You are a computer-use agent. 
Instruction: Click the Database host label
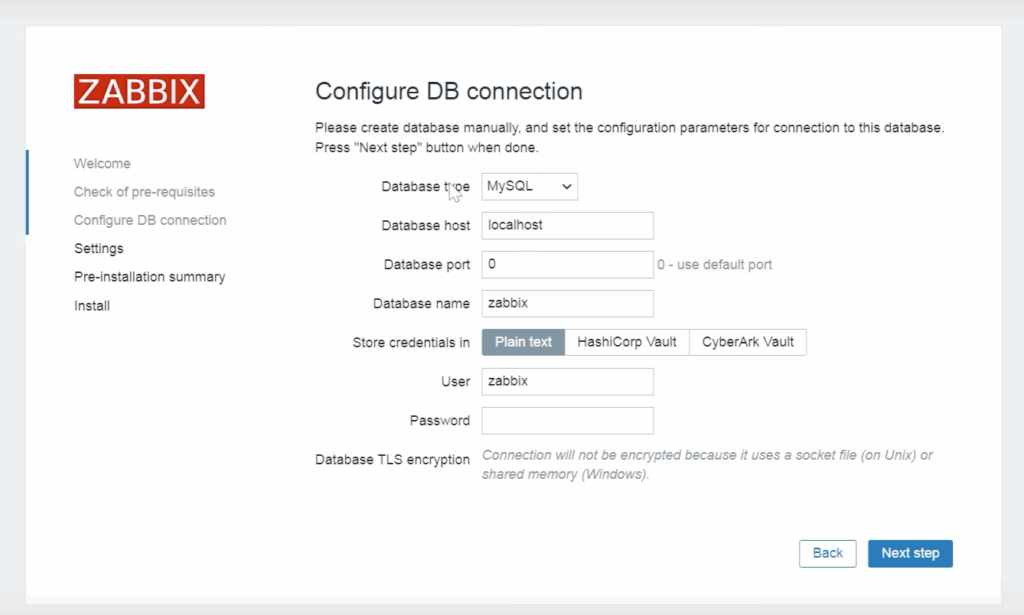tap(426, 226)
